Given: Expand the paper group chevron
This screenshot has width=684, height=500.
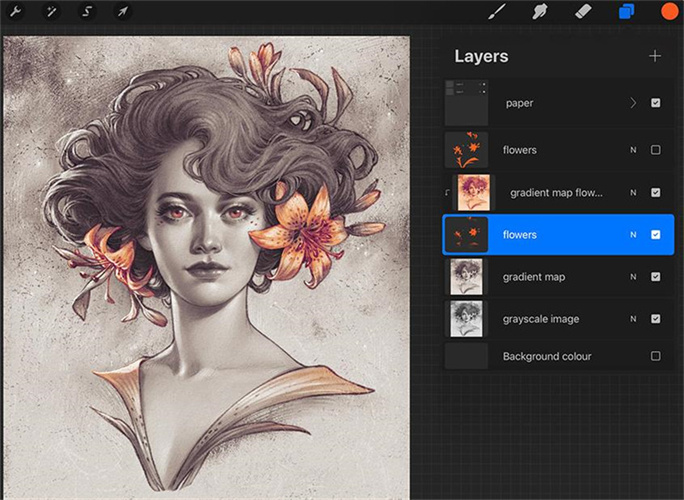Looking at the screenshot, I should point(633,103).
